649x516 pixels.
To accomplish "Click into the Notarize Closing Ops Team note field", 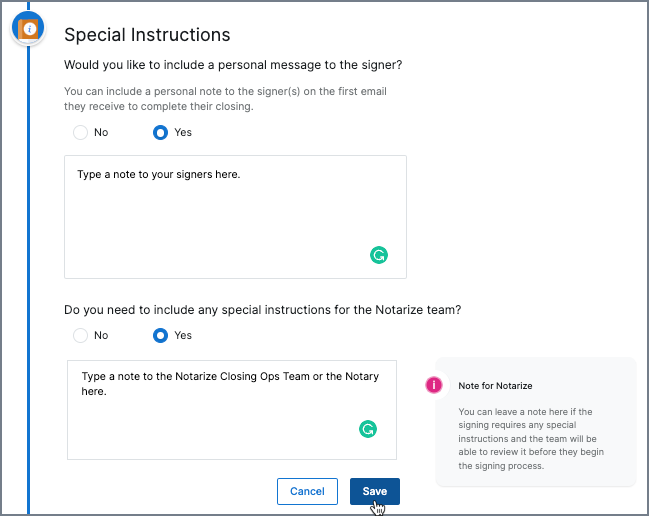I will click(x=232, y=410).
